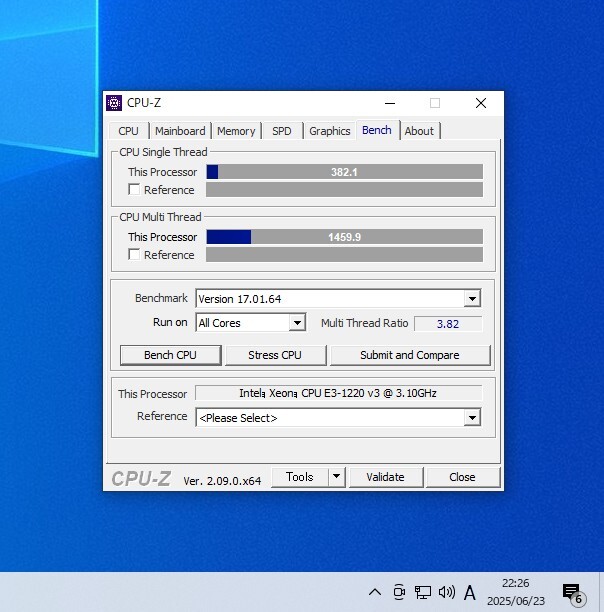Viewport: 604px width, 612px height.
Task: Select the Bench tab
Action: point(377,130)
